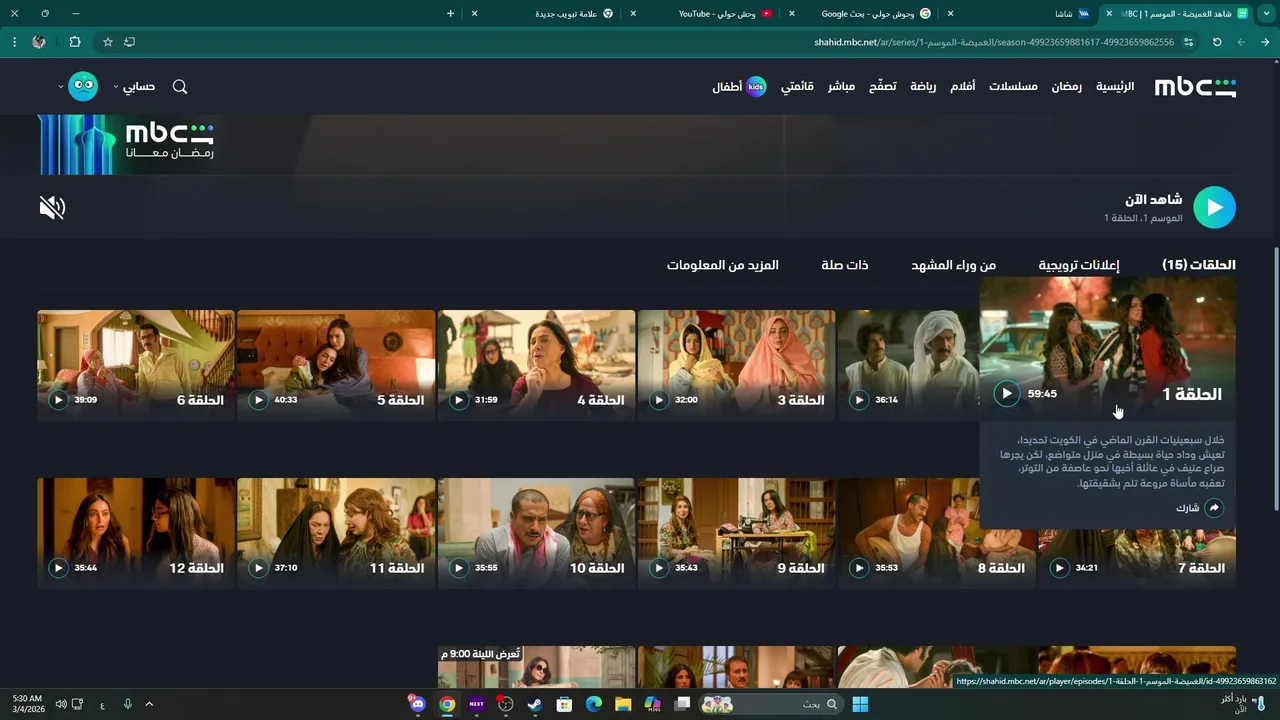Image resolution: width=1280 pixels, height=720 pixels.
Task: Select the إعلانات ترويجية trailers tab
Action: click(1079, 265)
